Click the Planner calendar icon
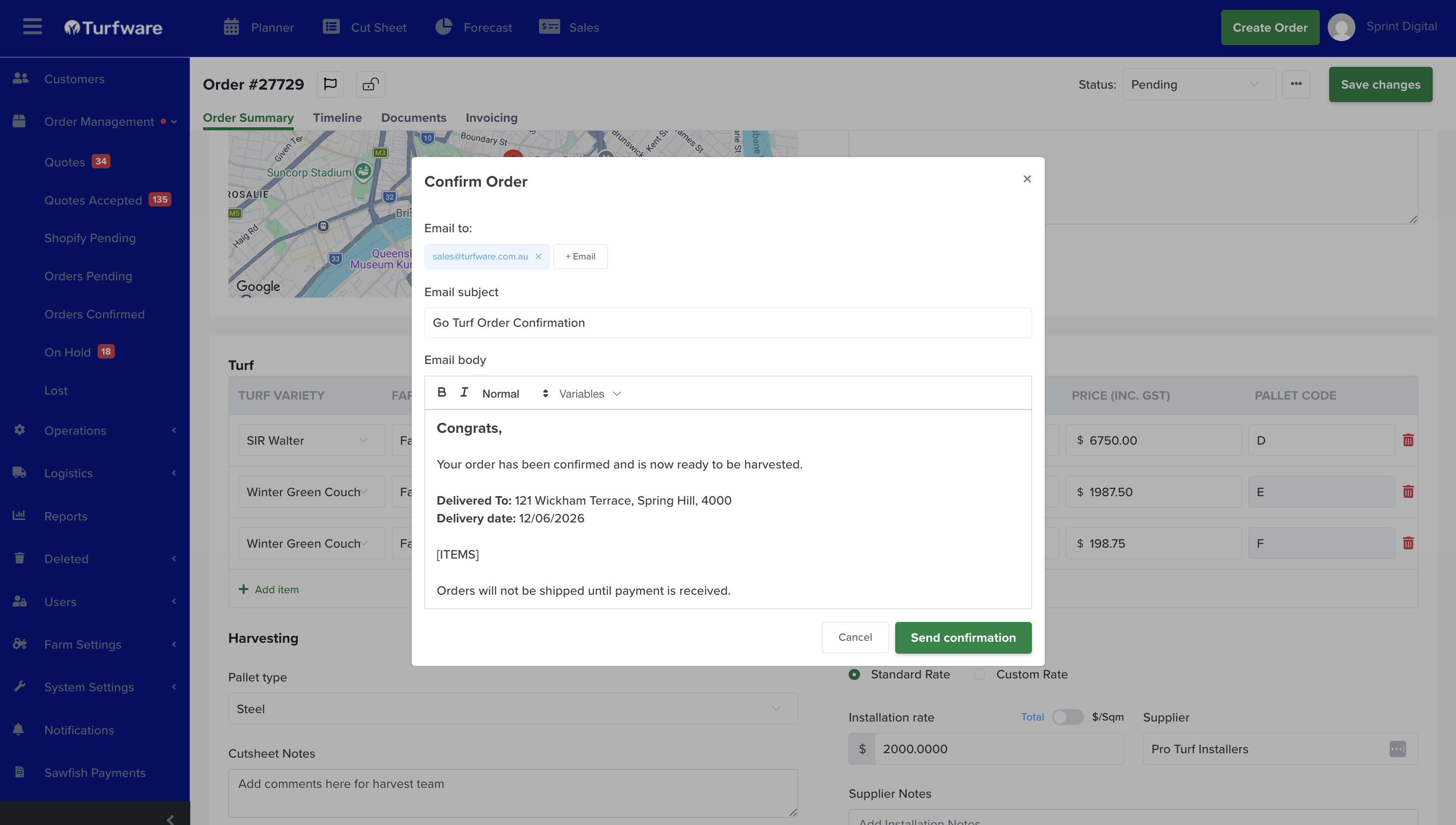Viewport: 1456px width, 825px height. pyautogui.click(x=231, y=27)
